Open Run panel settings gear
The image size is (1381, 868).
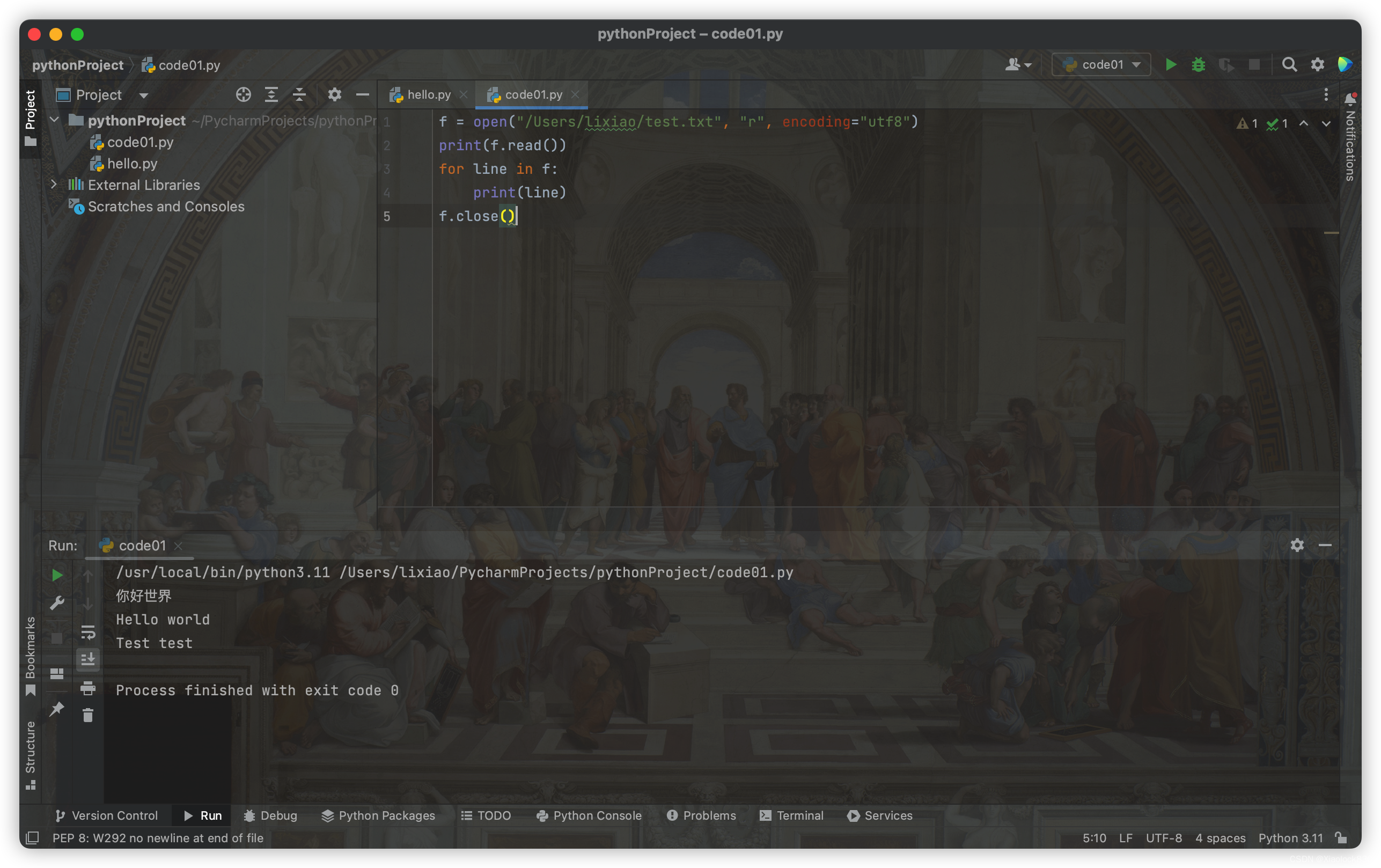(x=1297, y=545)
